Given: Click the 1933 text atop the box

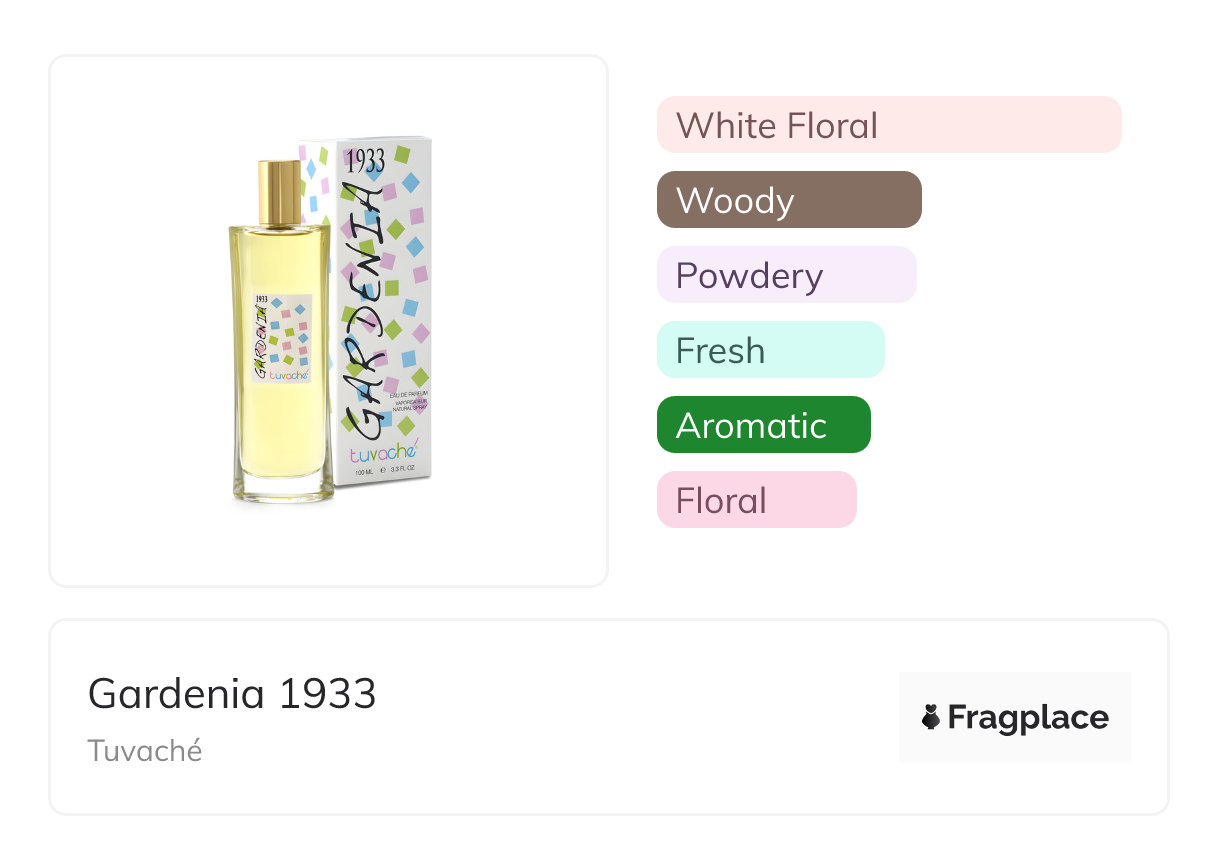Looking at the screenshot, I should 364,160.
